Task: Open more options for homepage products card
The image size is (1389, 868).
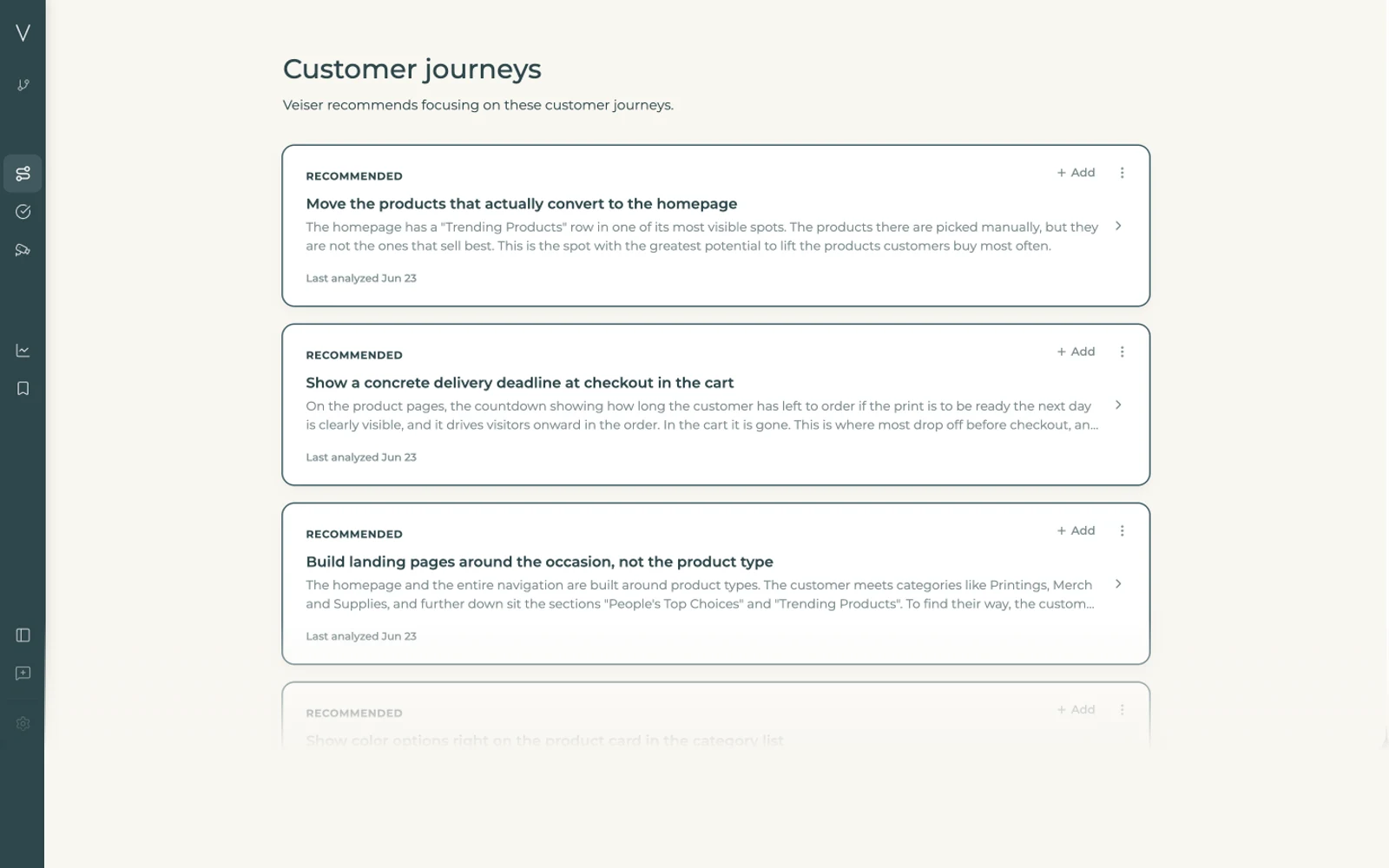Action: tap(1122, 173)
